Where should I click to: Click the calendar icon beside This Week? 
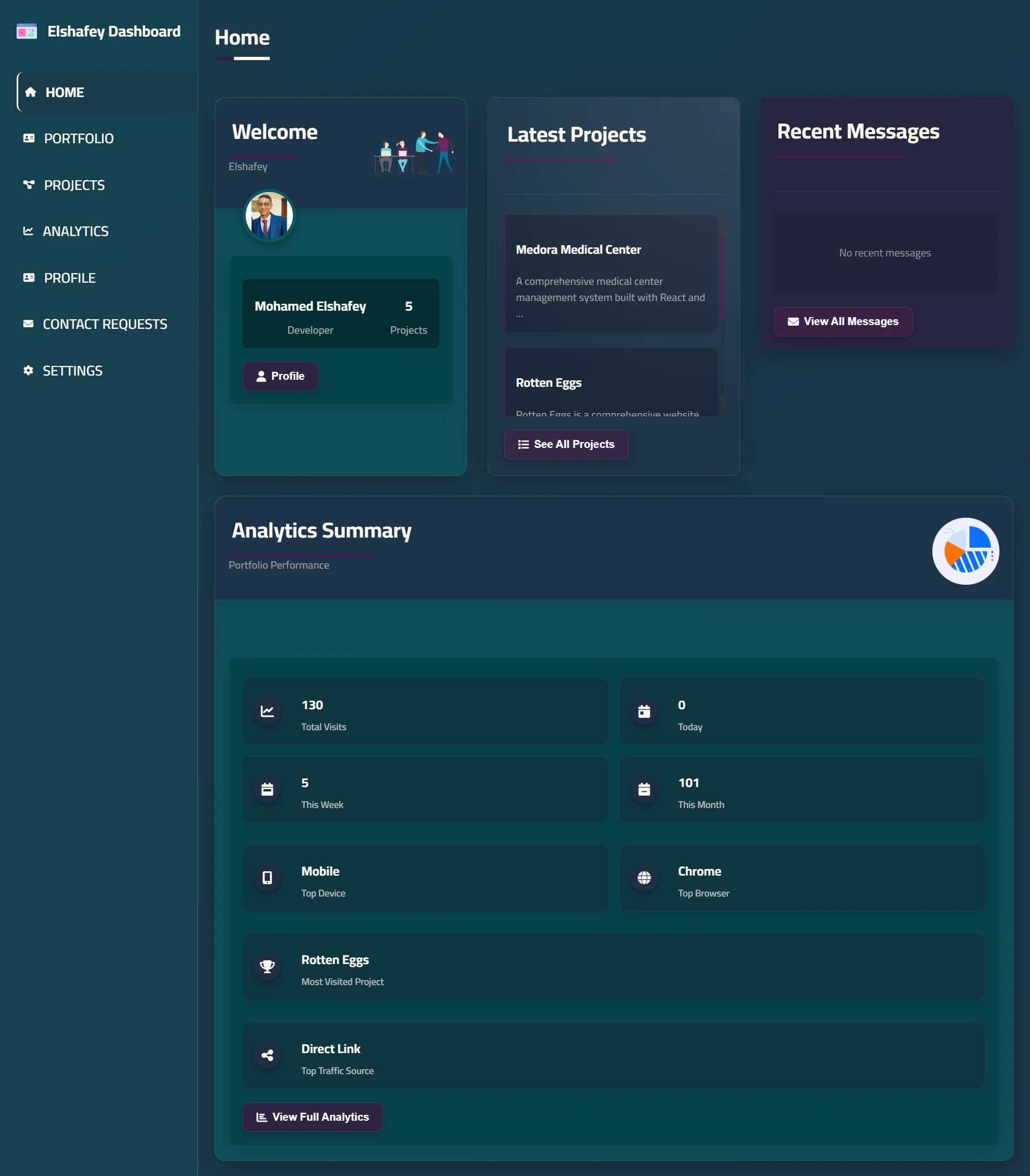(x=267, y=789)
